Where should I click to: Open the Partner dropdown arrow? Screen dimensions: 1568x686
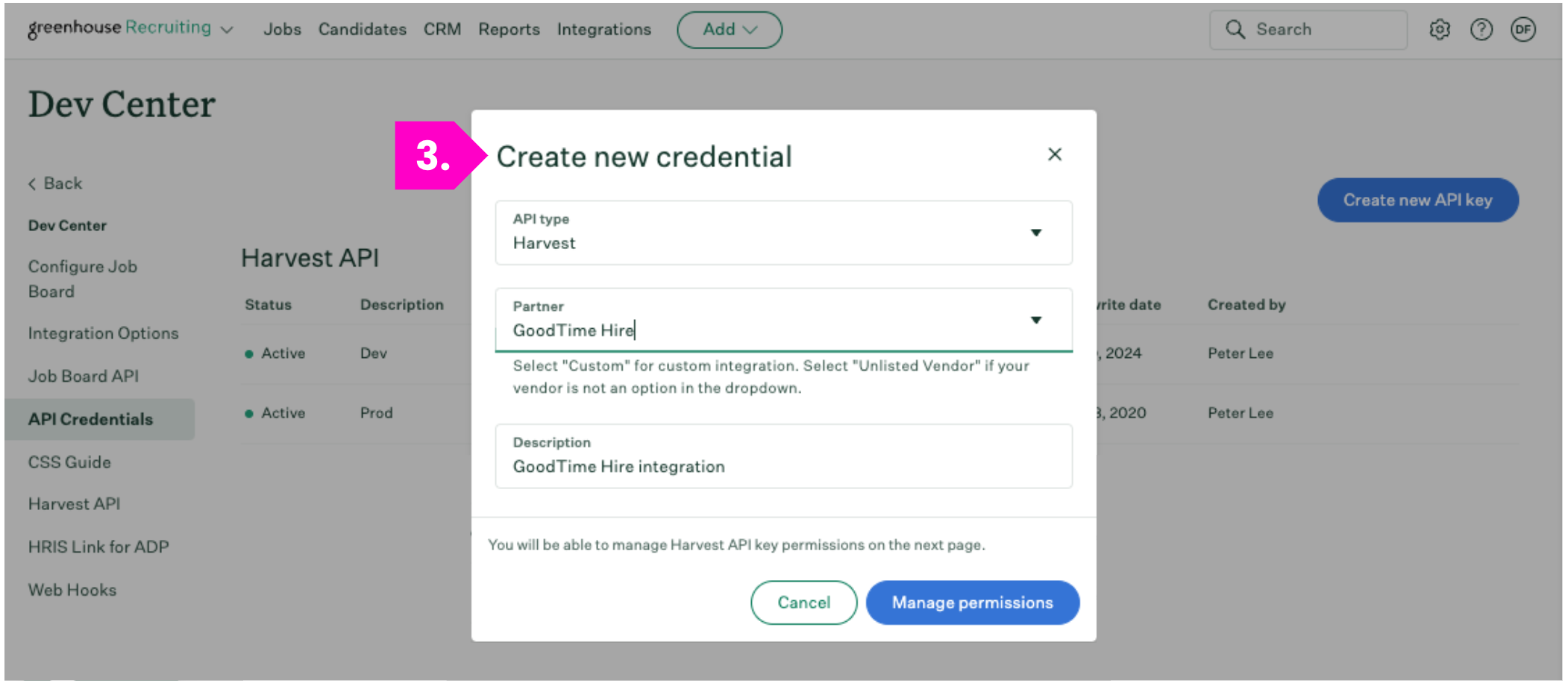pos(1035,320)
